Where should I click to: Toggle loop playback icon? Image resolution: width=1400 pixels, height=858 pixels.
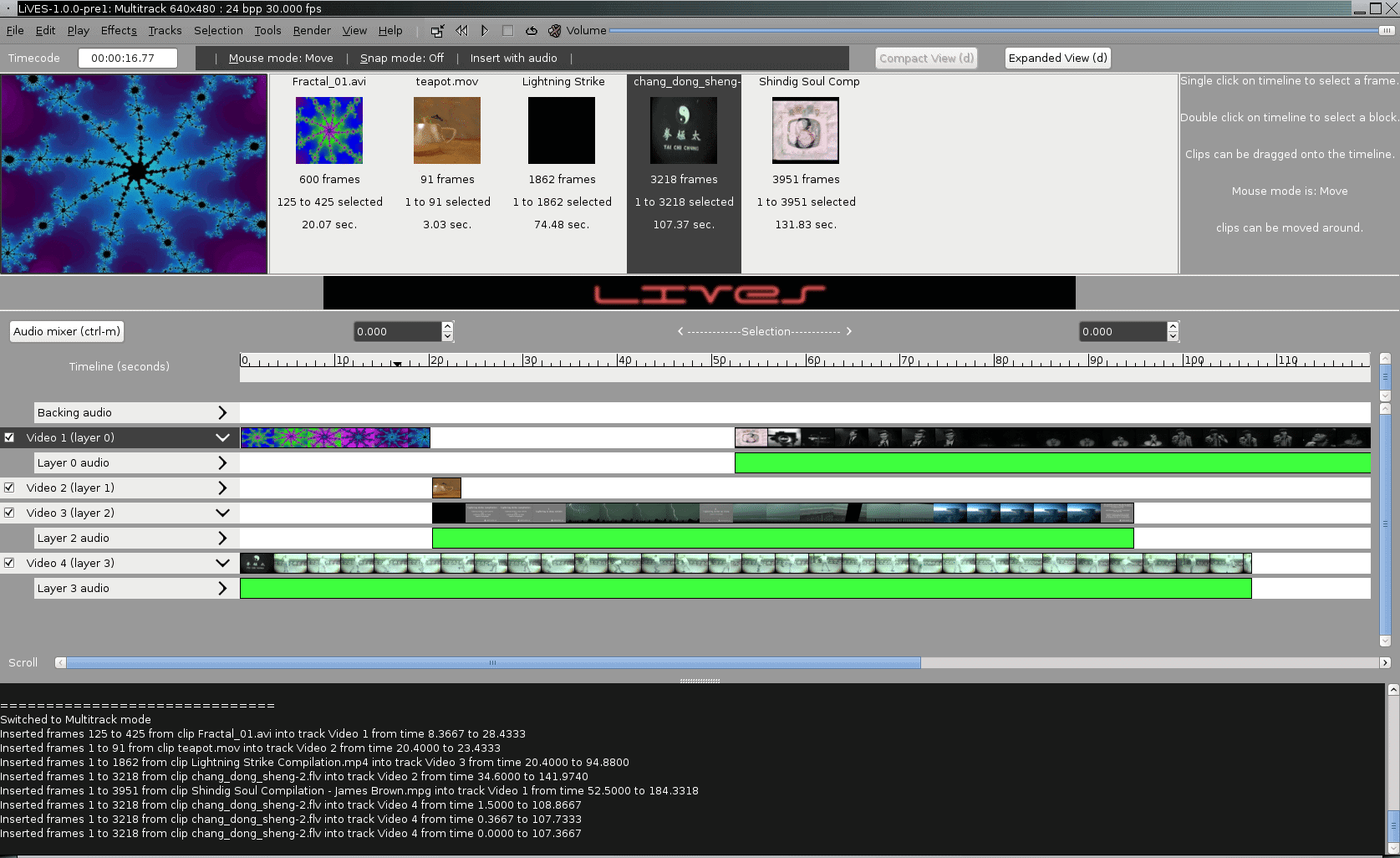coord(531,31)
